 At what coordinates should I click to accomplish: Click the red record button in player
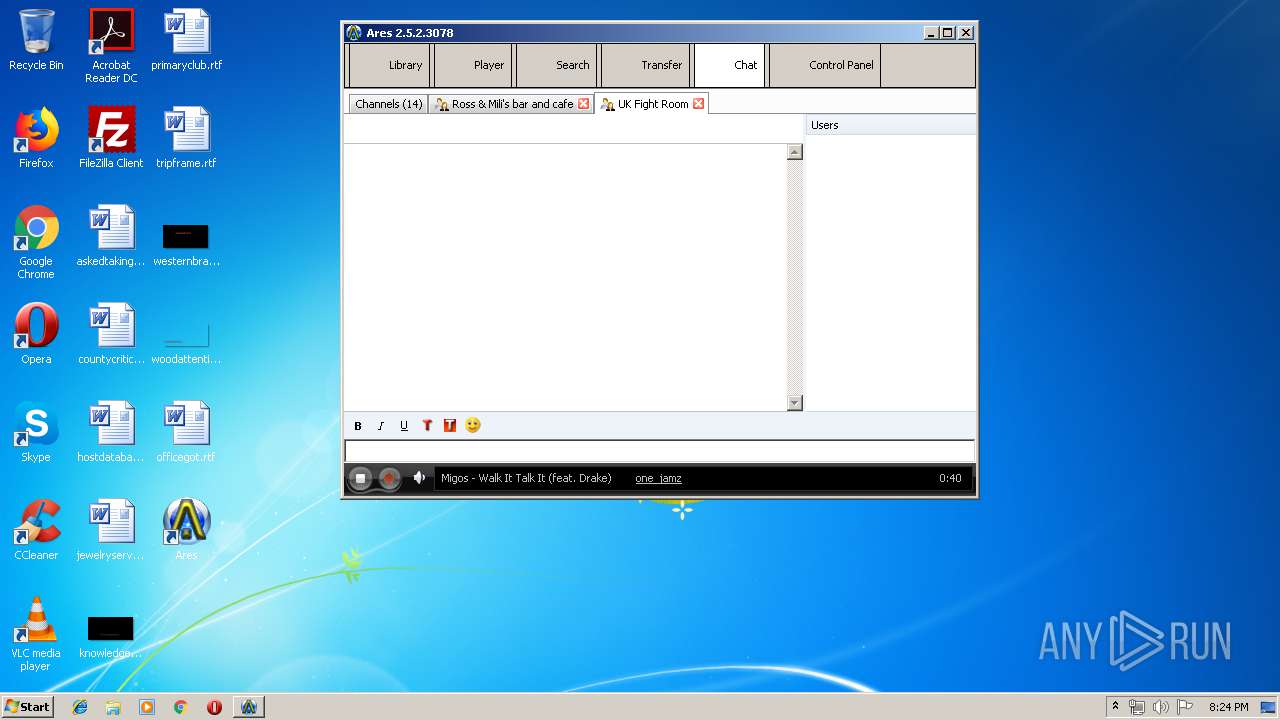390,478
